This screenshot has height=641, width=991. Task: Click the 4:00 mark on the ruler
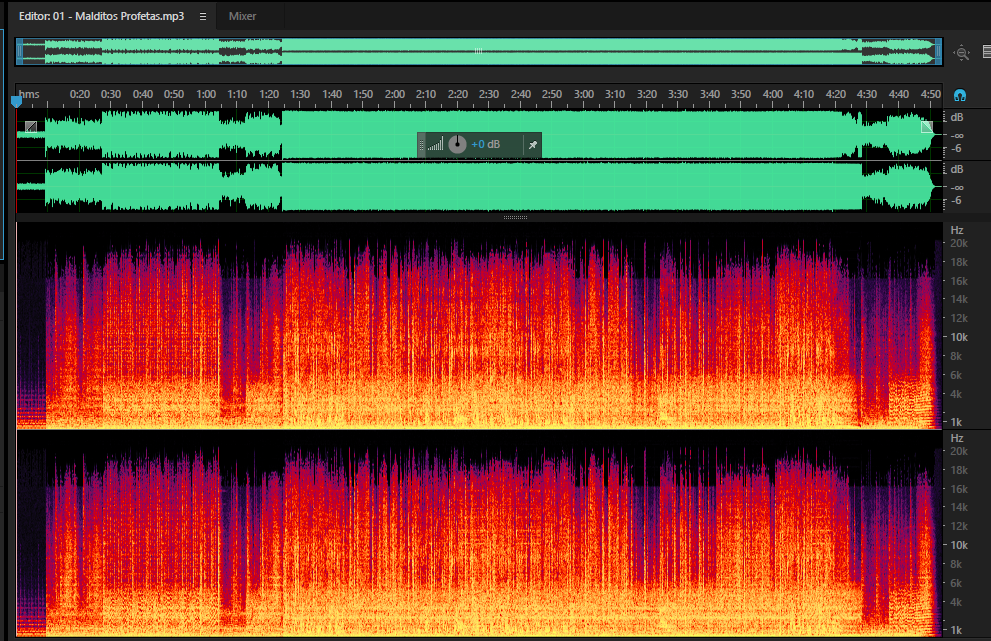point(773,94)
